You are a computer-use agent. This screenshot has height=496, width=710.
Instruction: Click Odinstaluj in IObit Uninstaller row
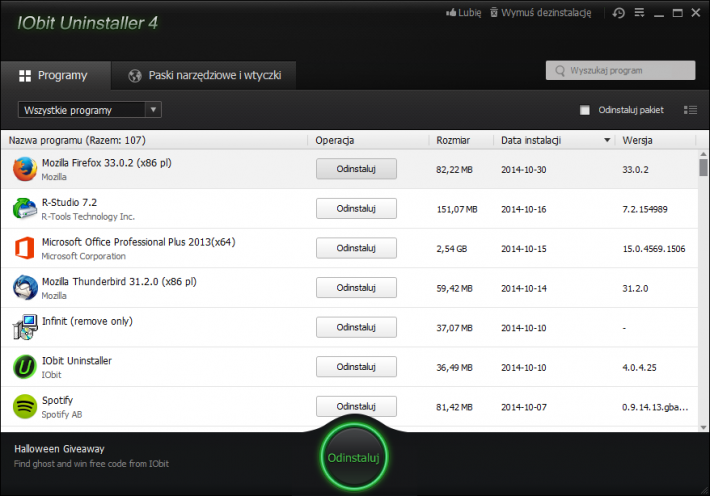356,366
